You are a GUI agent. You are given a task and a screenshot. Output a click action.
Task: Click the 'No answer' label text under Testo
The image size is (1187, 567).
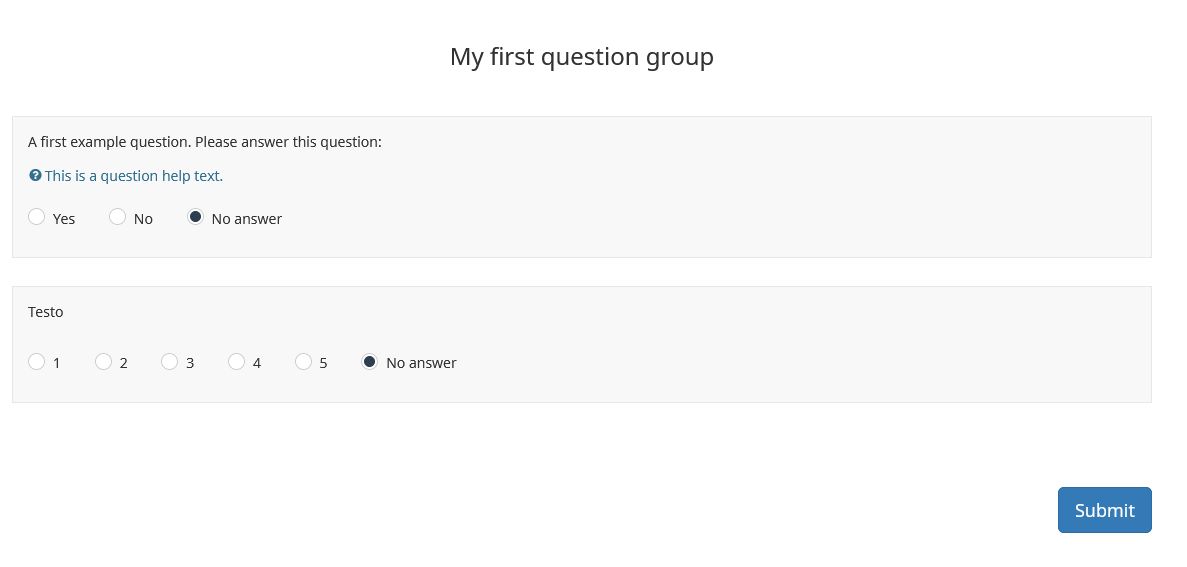[x=421, y=363]
